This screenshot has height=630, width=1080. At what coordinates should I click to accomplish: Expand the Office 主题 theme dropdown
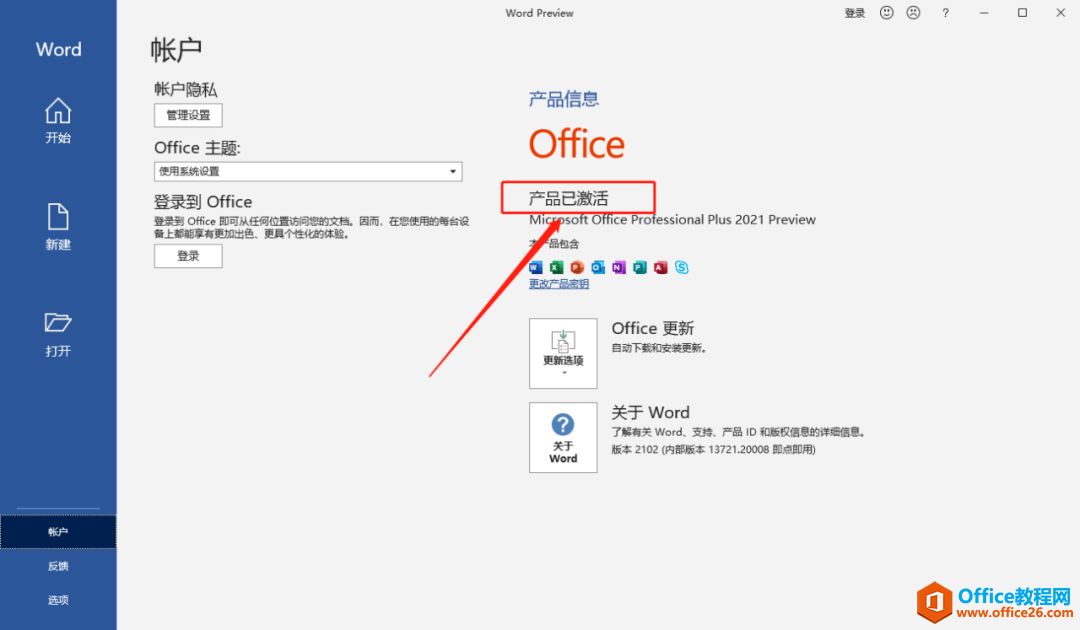(x=308, y=171)
